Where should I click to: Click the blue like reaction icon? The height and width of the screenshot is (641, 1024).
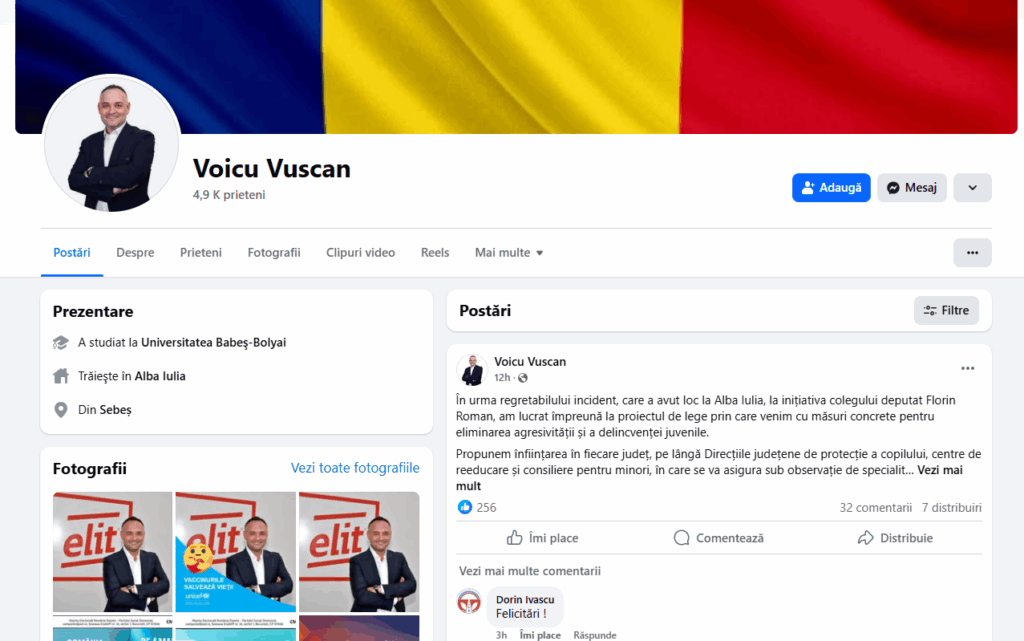[464, 507]
